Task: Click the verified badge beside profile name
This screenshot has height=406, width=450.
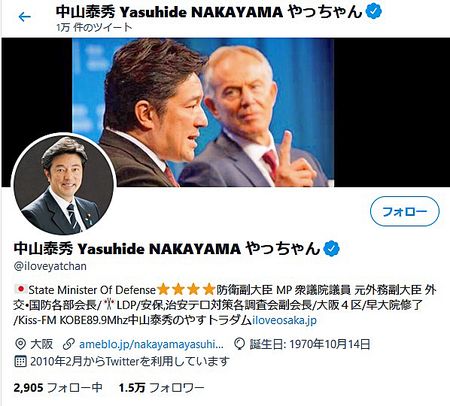Action: pos(332,249)
